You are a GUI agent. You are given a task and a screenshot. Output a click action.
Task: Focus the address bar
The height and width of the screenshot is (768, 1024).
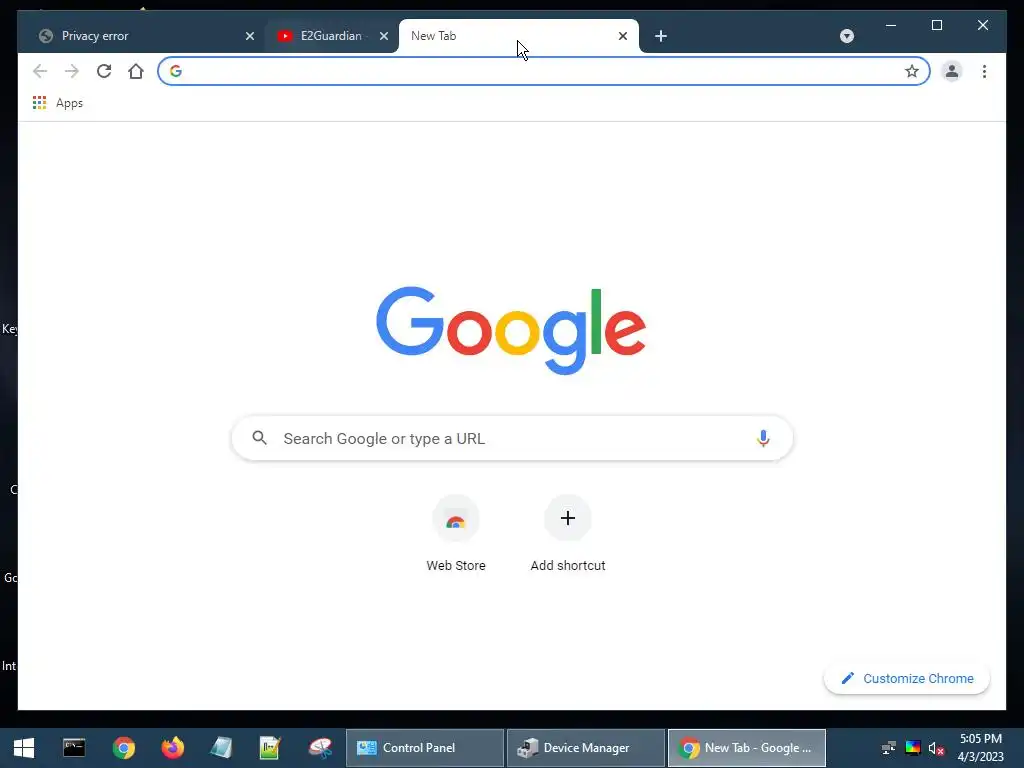543,71
